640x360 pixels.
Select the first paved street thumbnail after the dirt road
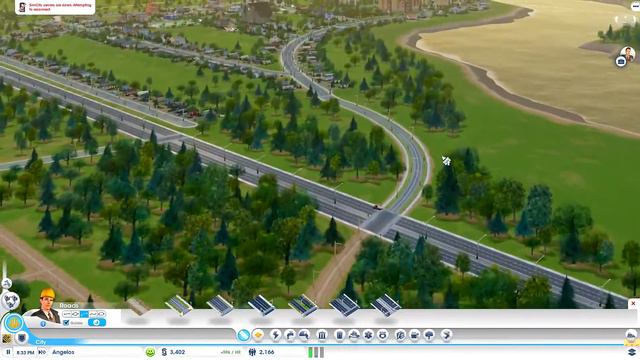179,305
